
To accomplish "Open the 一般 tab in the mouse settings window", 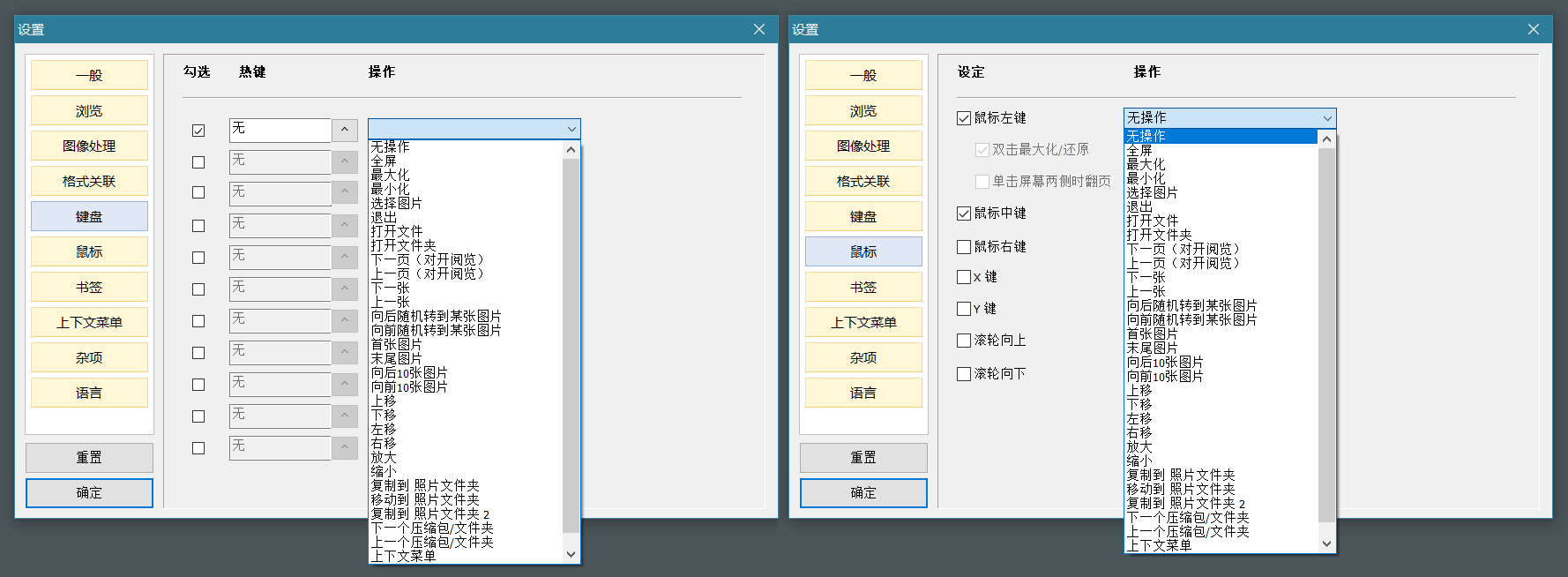I will tap(863, 75).
